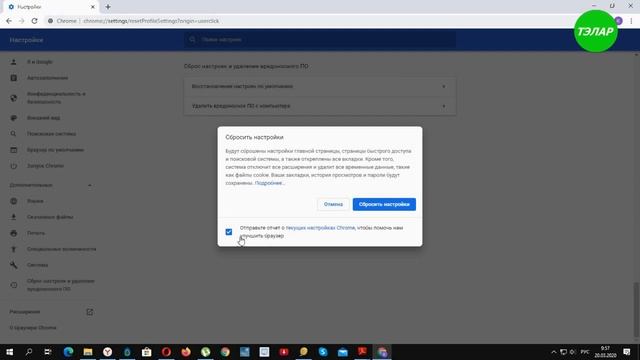Open Расширения external link icon
The width and height of the screenshot is (640, 360).
(89, 312)
